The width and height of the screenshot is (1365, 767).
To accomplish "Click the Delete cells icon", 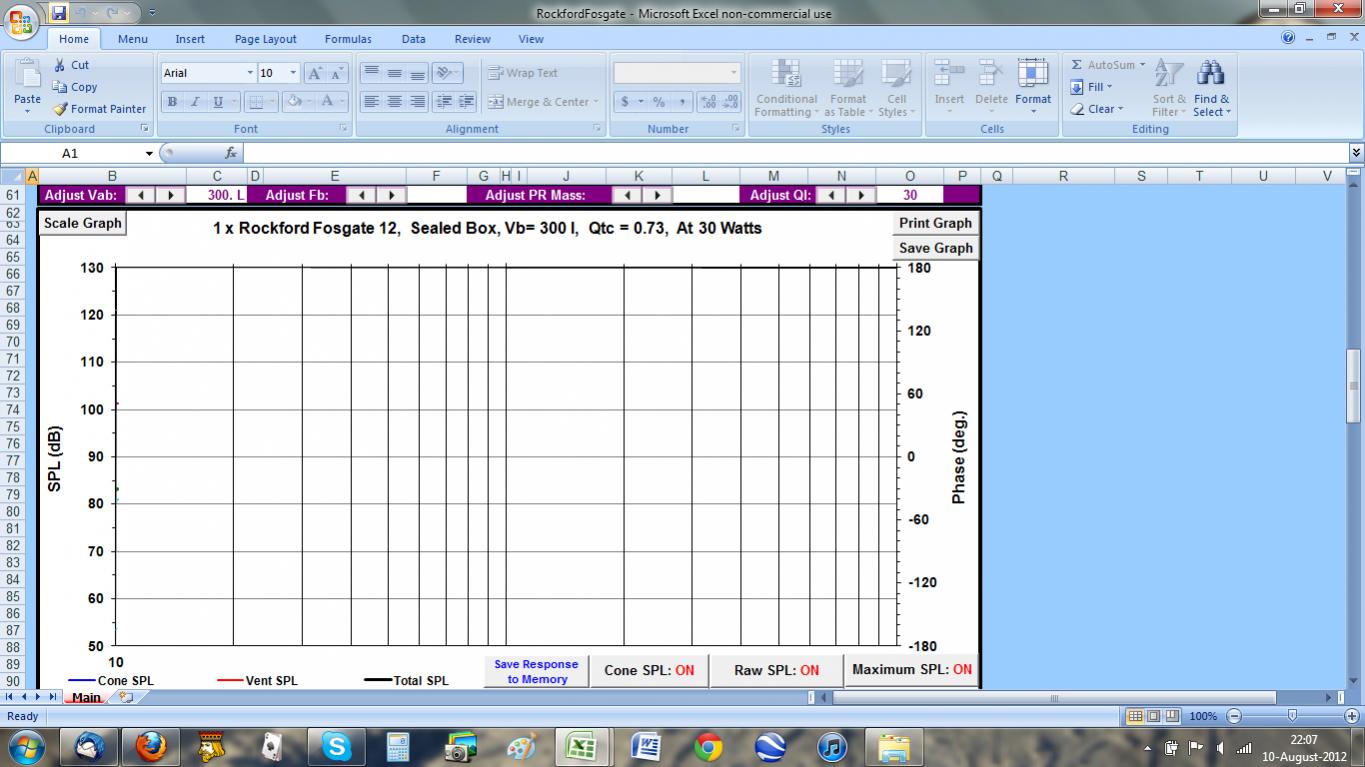I will click(x=991, y=73).
